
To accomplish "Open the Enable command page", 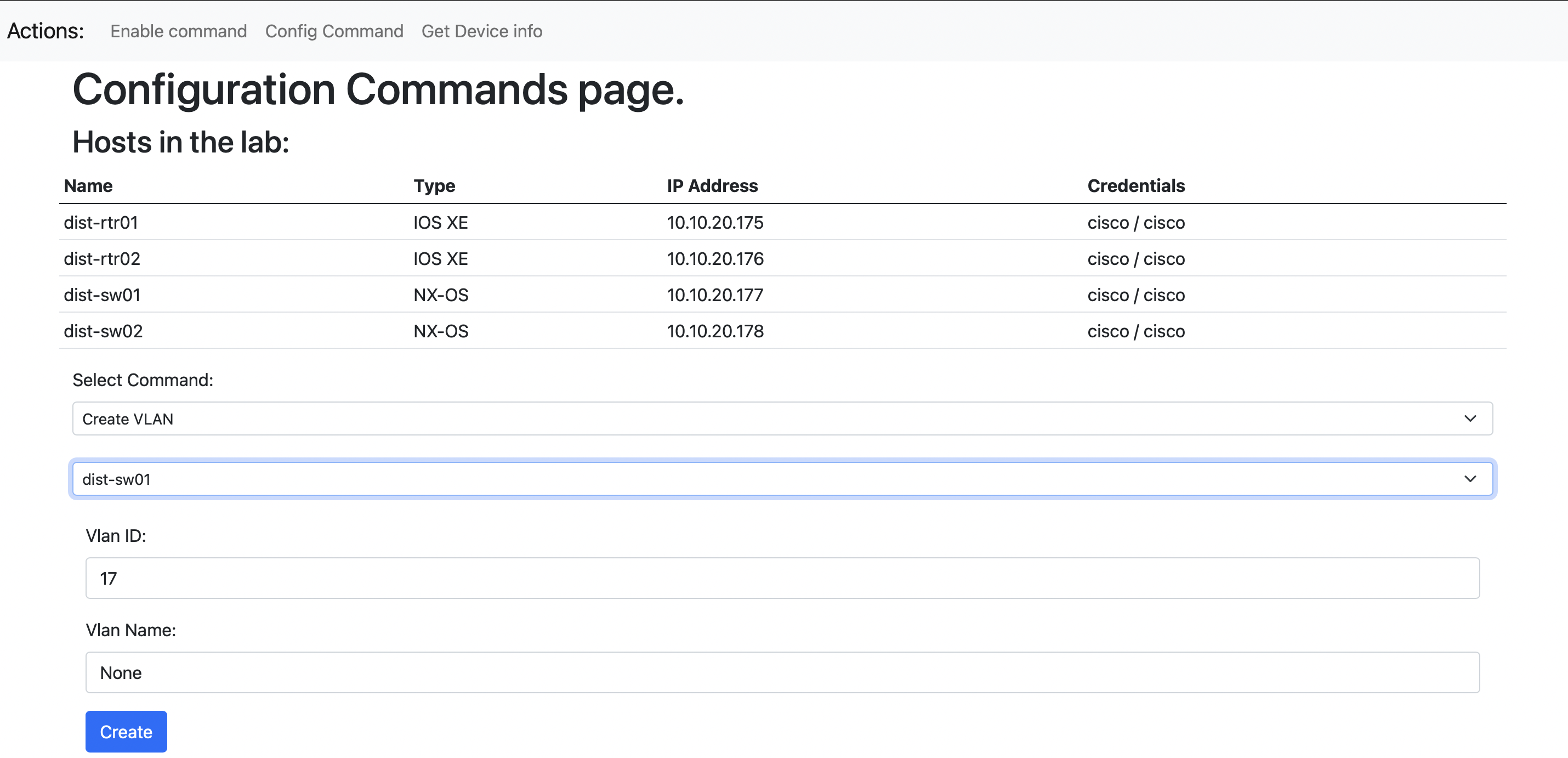I will click(178, 31).
